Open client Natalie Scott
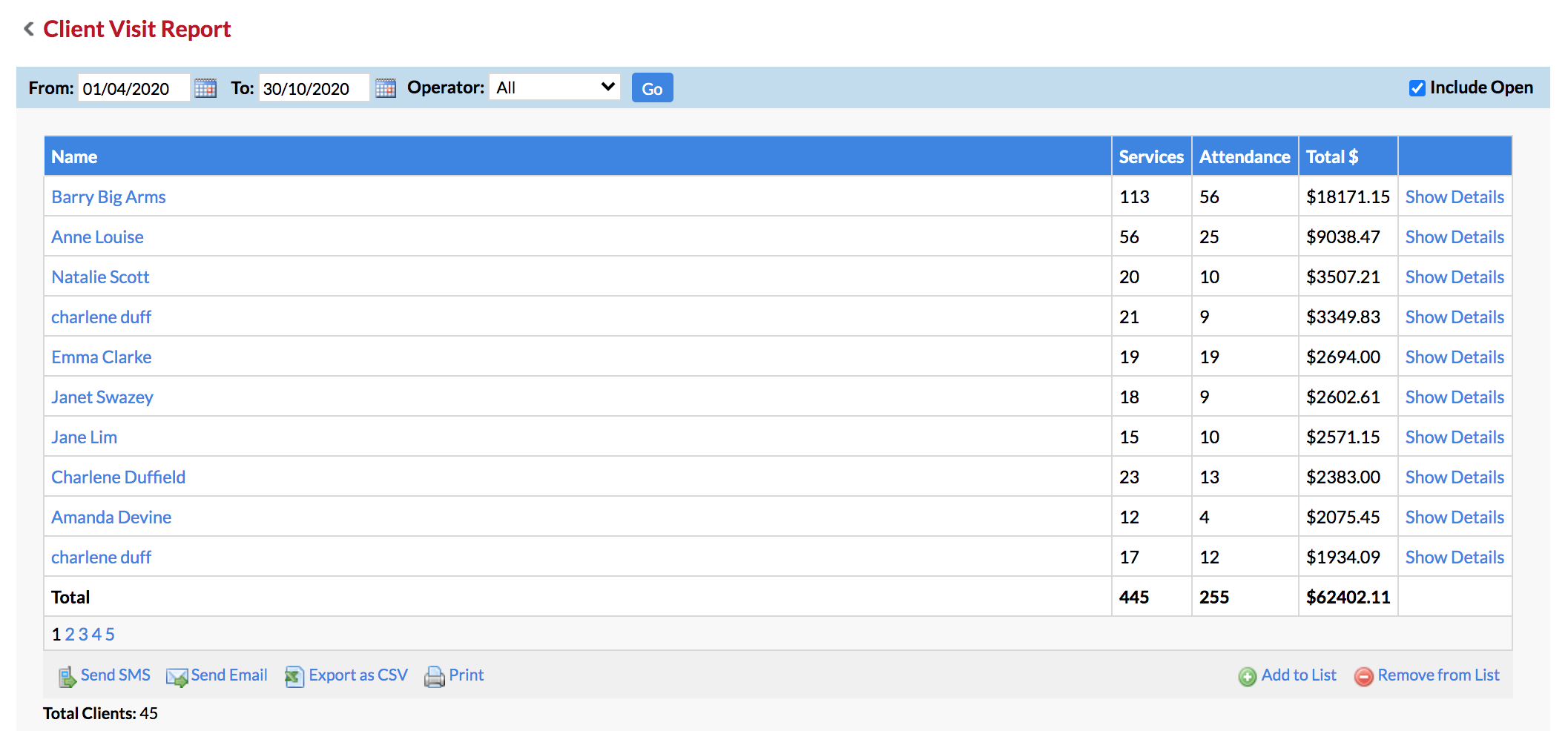 pyautogui.click(x=100, y=277)
